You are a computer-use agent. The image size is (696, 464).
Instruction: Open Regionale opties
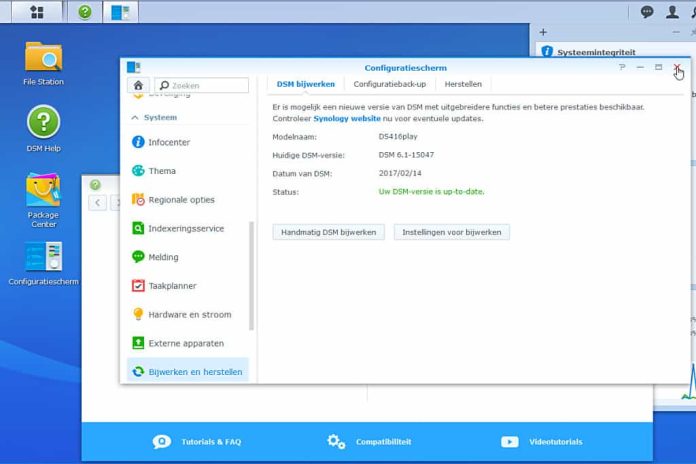click(188, 200)
